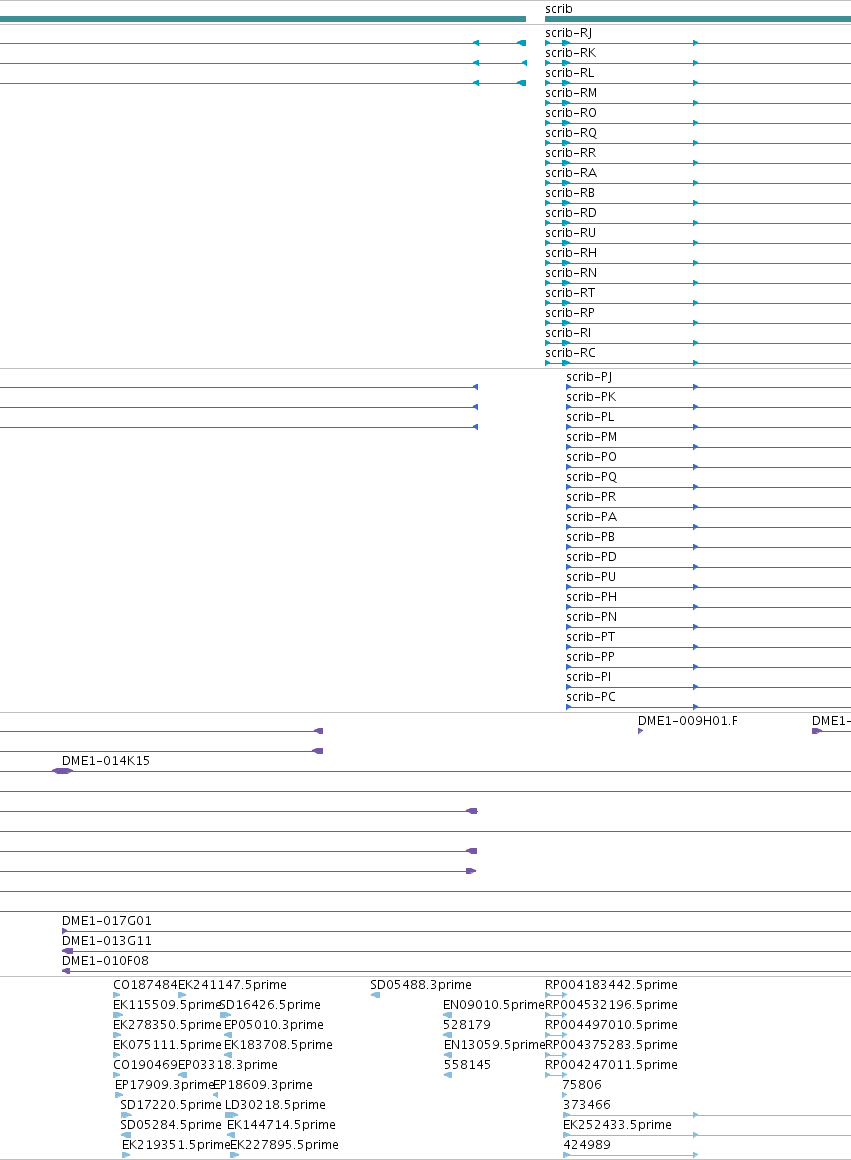This screenshot has height=1160, width=851.
Task: Click the 558145 feature label
Action: (467, 1065)
